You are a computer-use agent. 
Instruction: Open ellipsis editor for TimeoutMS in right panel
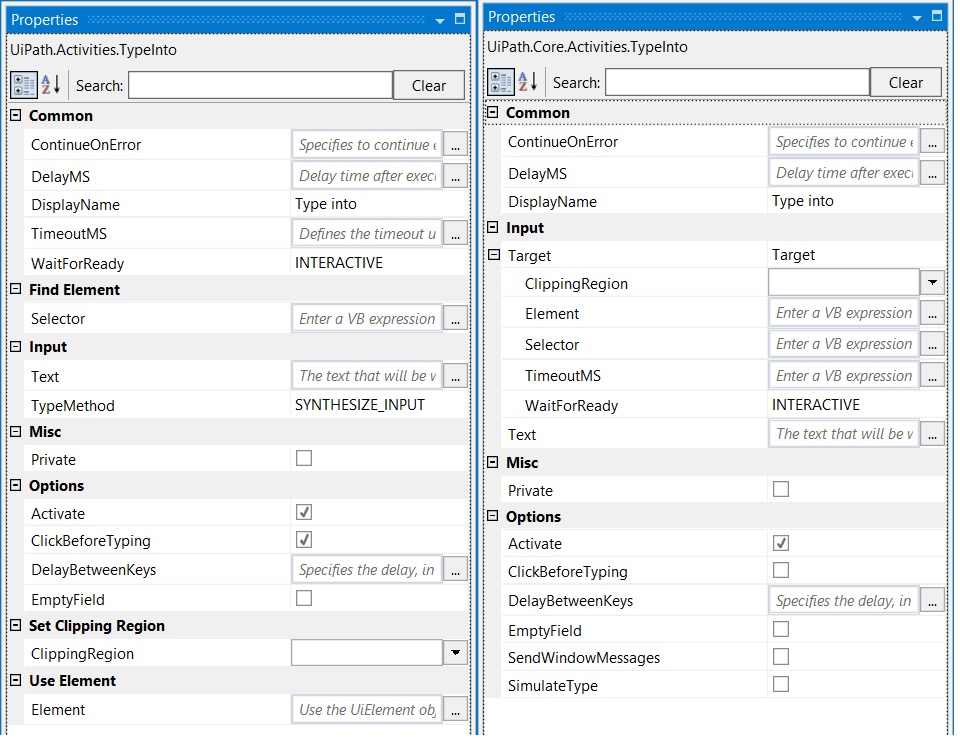click(x=932, y=376)
